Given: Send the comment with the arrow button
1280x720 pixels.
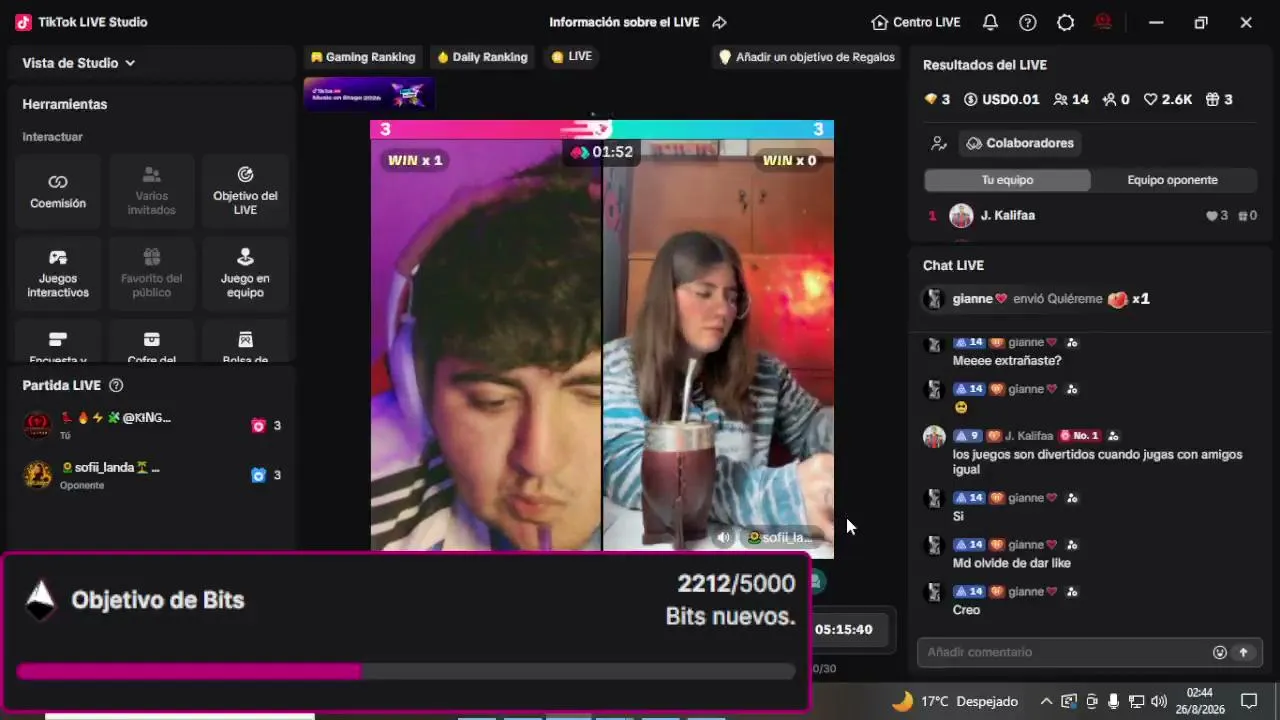Looking at the screenshot, I should (1244, 652).
